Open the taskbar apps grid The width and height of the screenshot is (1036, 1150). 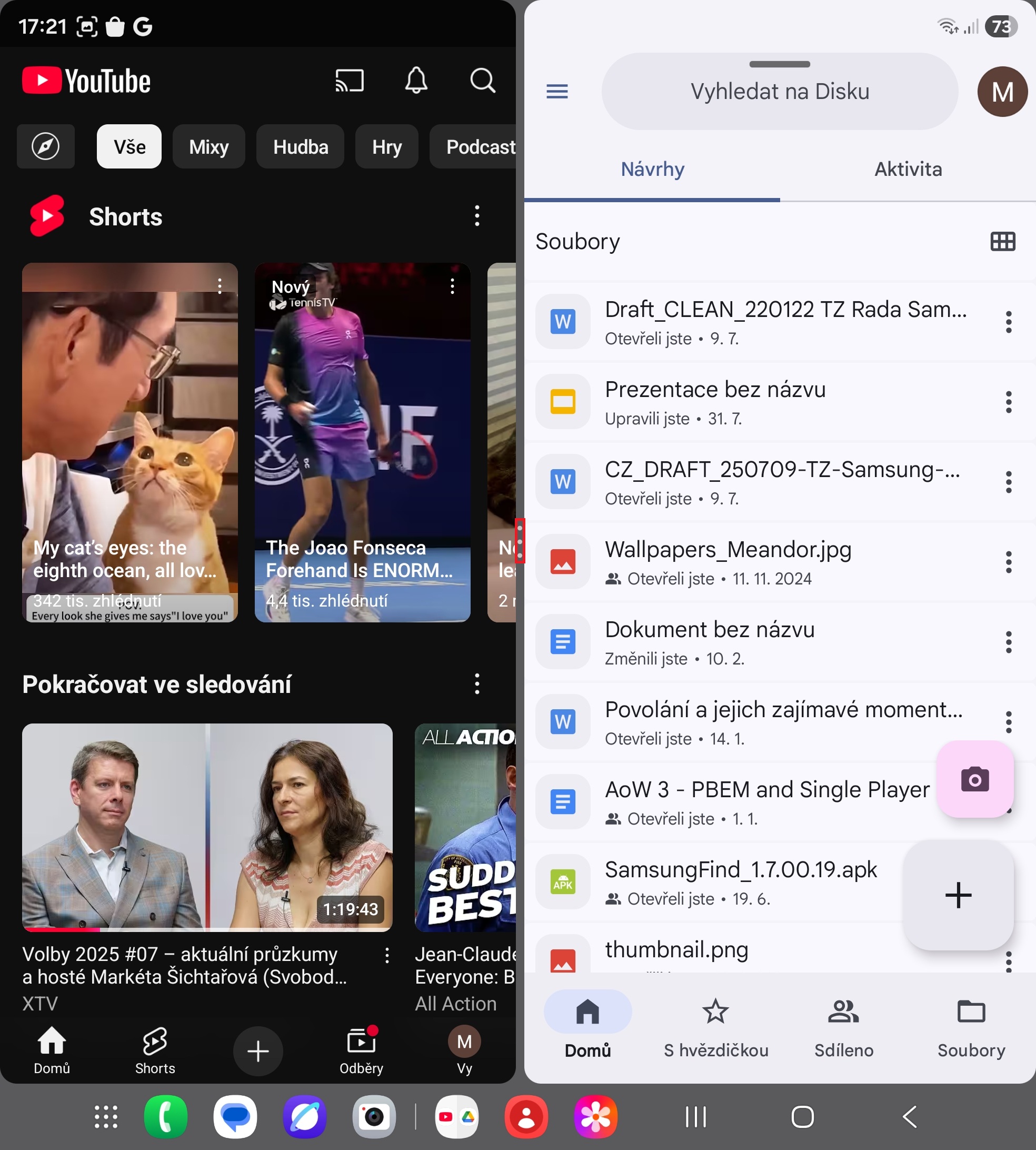pos(106,1116)
